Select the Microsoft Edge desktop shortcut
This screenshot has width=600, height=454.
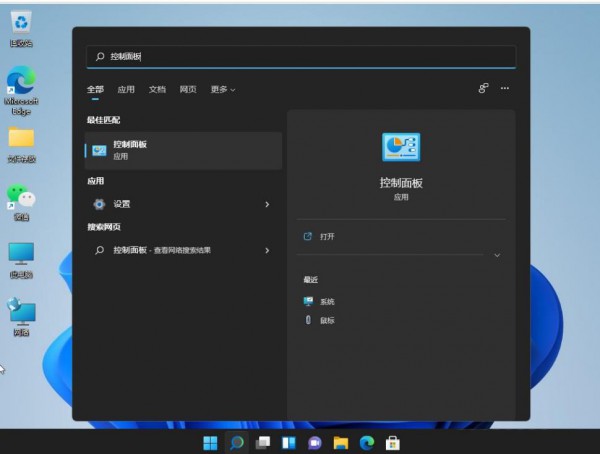(x=21, y=91)
